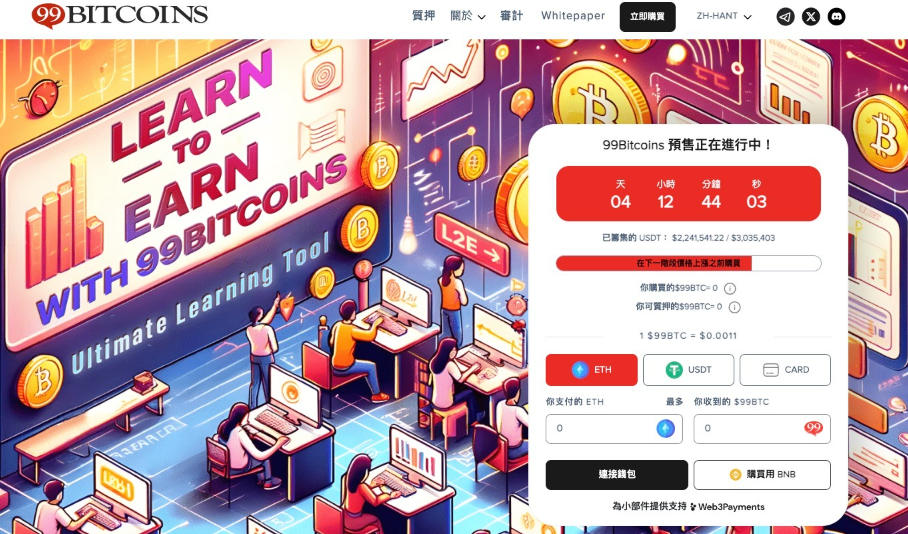Select ETH payment option
The image size is (908, 534).
point(591,370)
